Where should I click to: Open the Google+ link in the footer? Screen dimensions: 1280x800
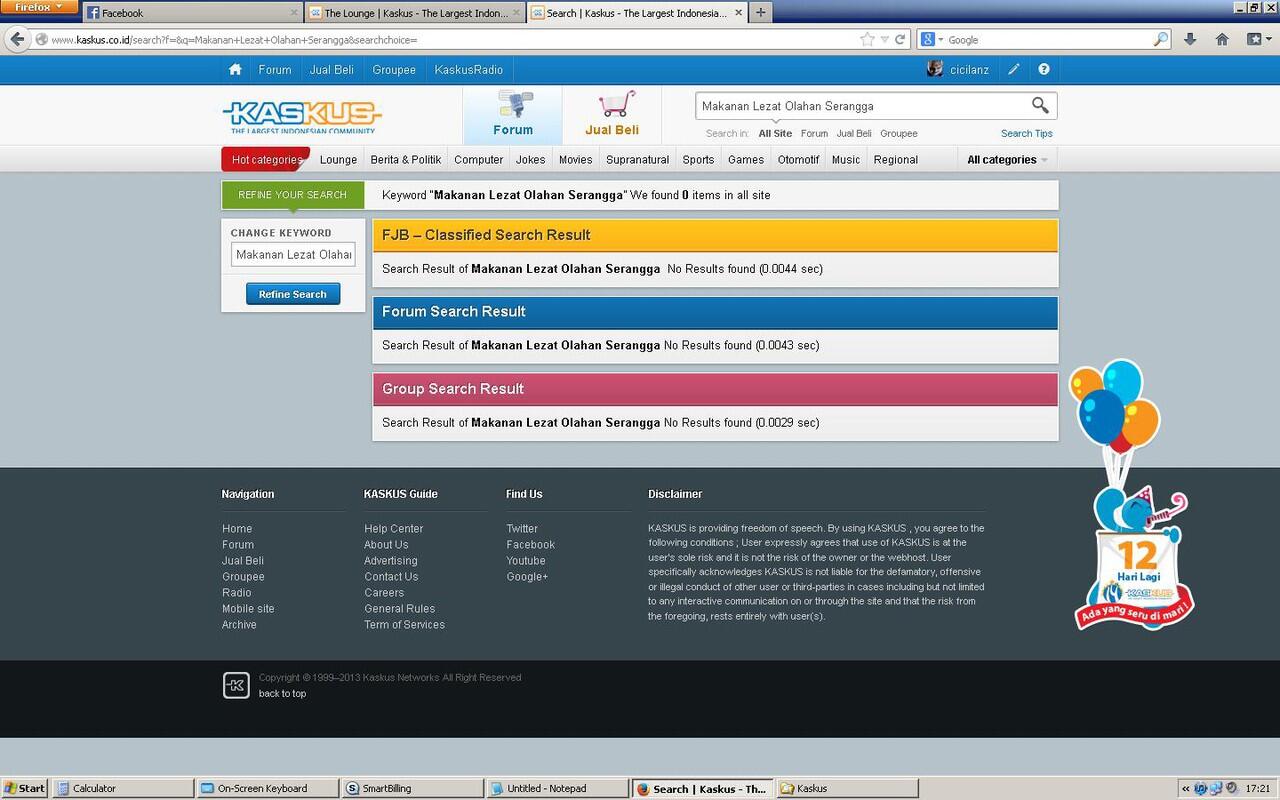527,577
